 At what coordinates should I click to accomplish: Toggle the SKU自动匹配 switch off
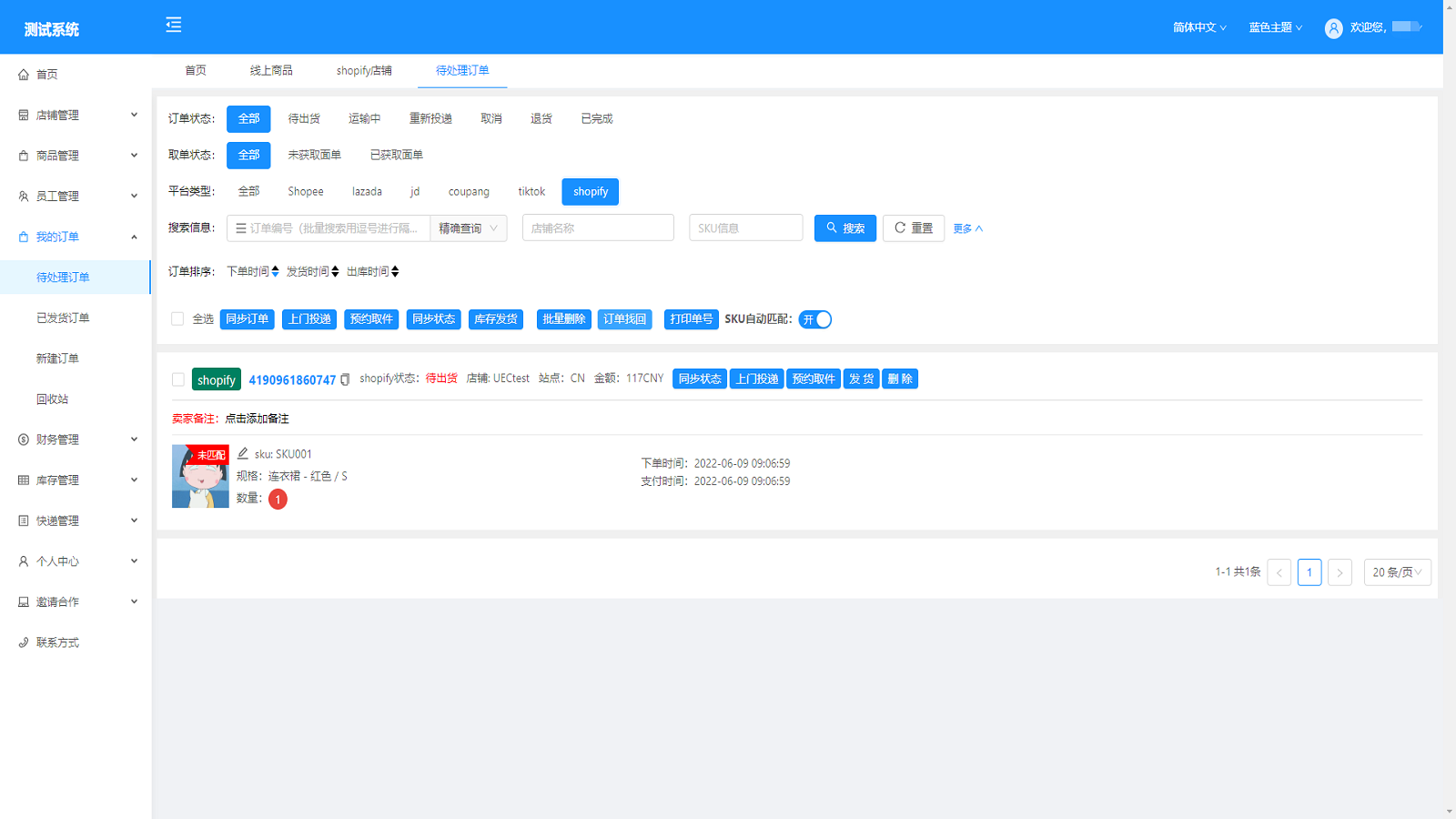pyautogui.click(x=814, y=319)
